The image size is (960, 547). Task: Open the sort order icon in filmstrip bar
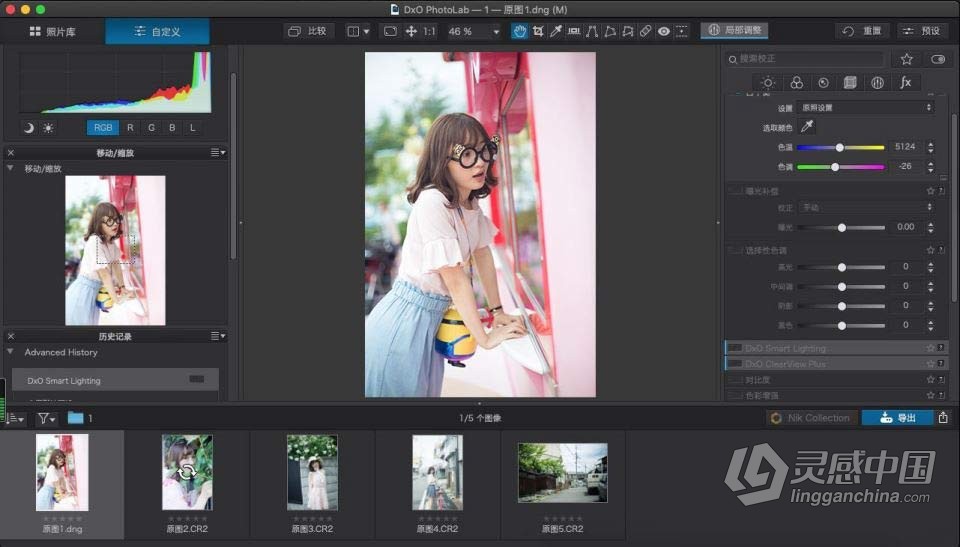[15, 418]
